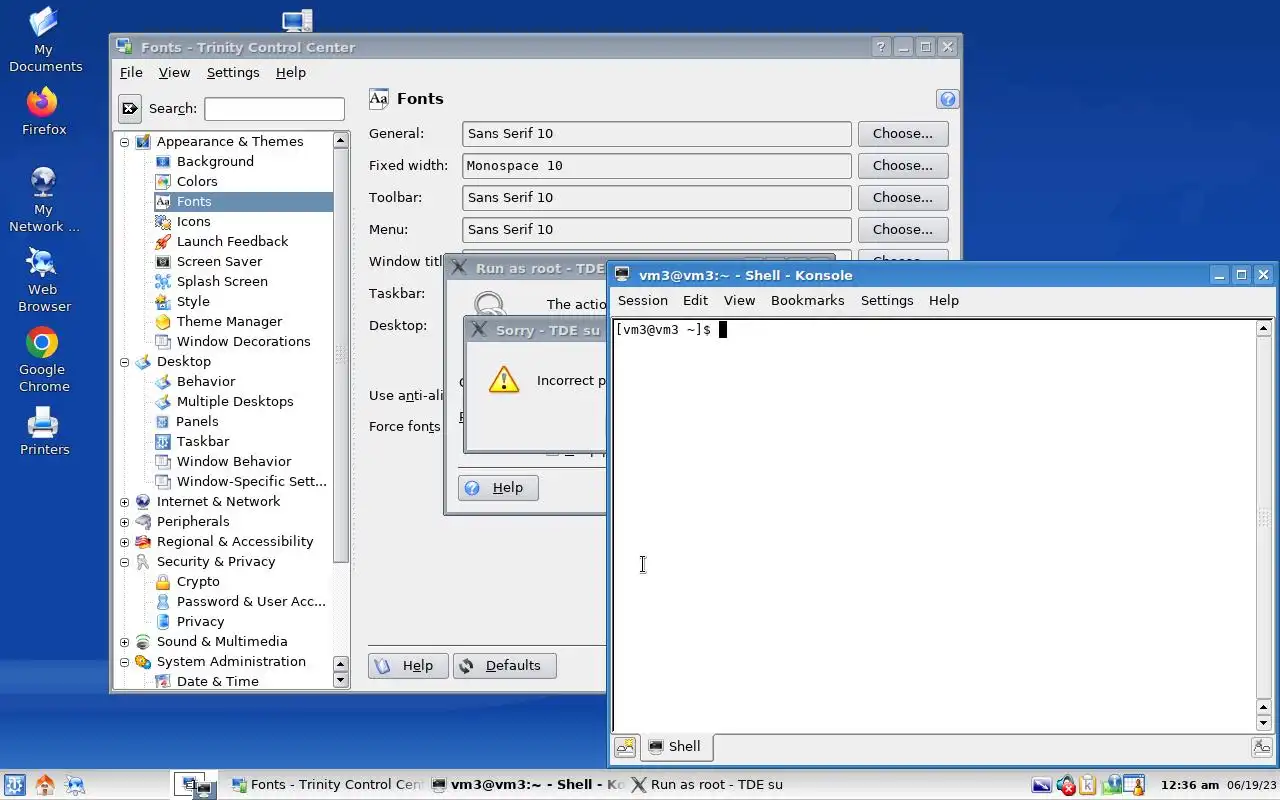1280x800 pixels.
Task: Click Help button in Run as root dialog
Action: point(498,488)
